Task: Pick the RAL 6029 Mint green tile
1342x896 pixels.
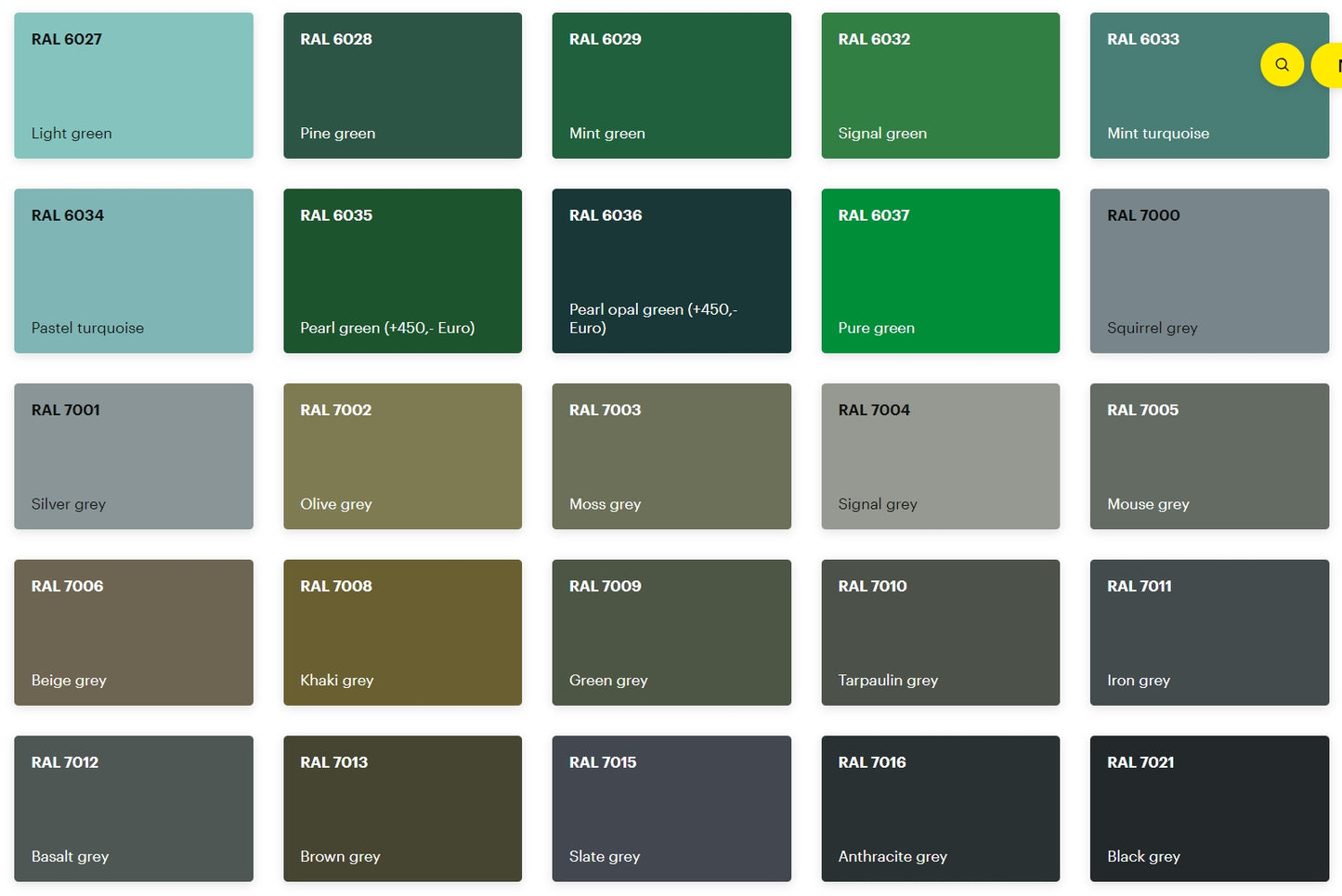Action: click(x=671, y=85)
